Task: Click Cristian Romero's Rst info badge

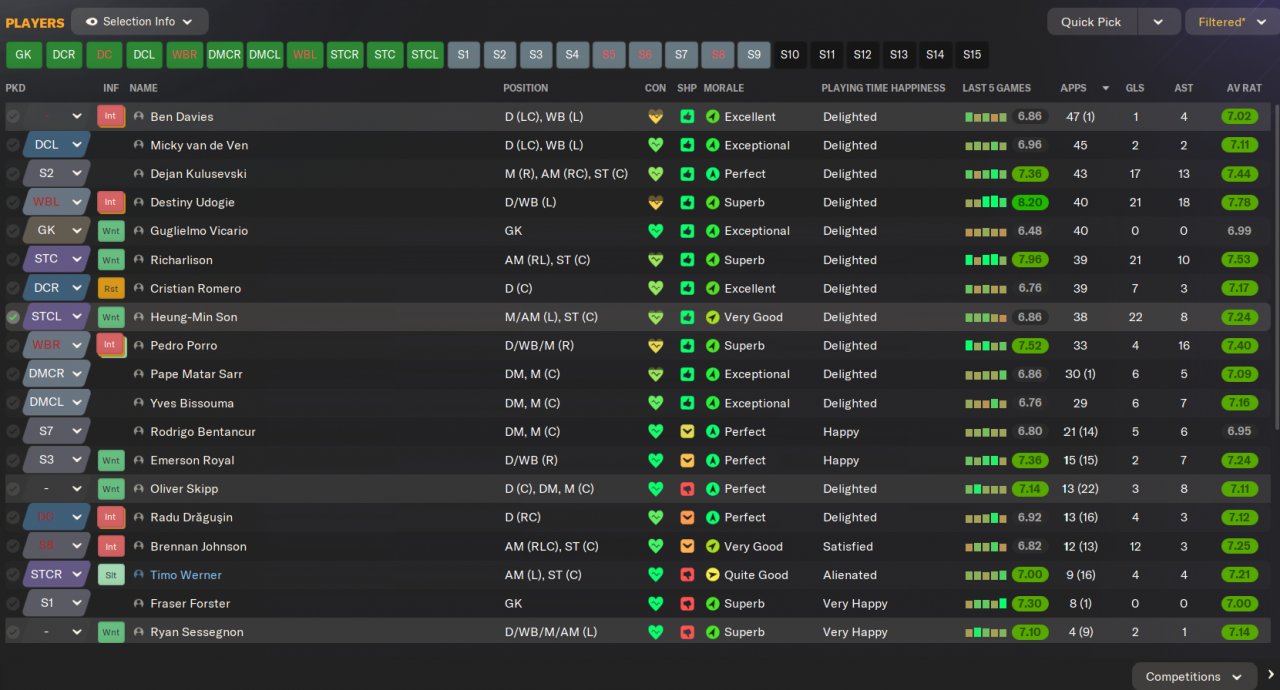Action: (x=110, y=288)
